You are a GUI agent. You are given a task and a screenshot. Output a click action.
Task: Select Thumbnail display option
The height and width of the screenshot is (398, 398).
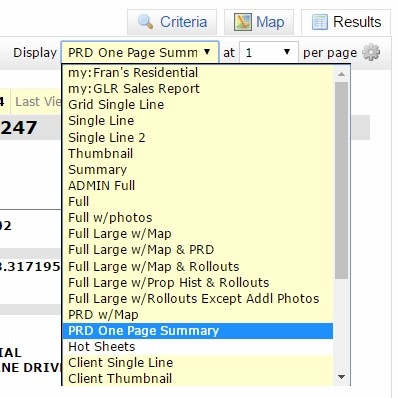[197, 153]
